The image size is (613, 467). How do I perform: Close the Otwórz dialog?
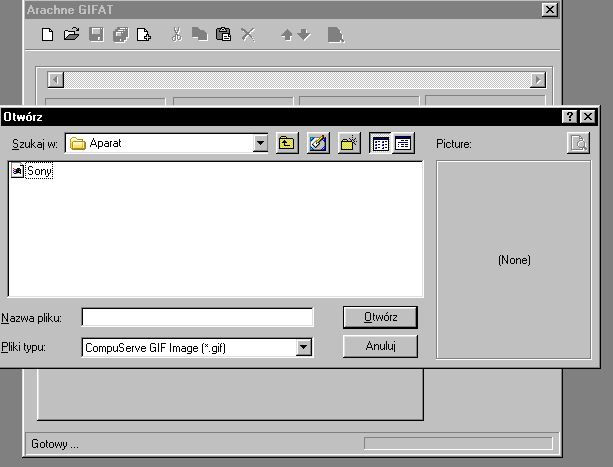(x=588, y=116)
